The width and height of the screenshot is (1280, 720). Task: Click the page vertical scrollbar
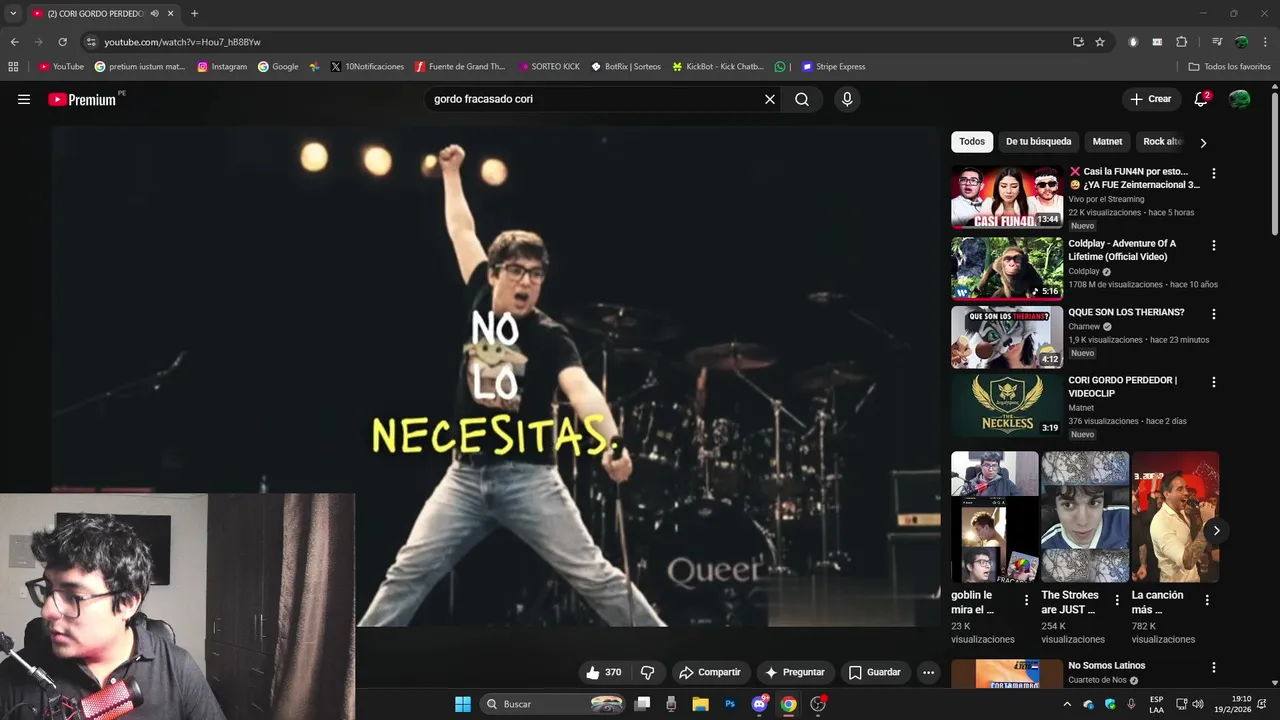[1275, 165]
